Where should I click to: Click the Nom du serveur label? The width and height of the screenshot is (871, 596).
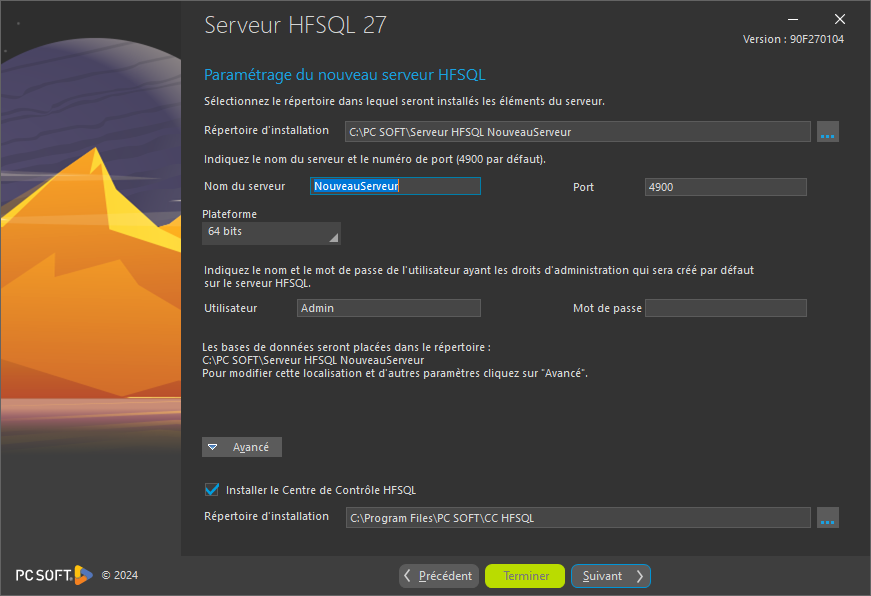pyautogui.click(x=244, y=186)
